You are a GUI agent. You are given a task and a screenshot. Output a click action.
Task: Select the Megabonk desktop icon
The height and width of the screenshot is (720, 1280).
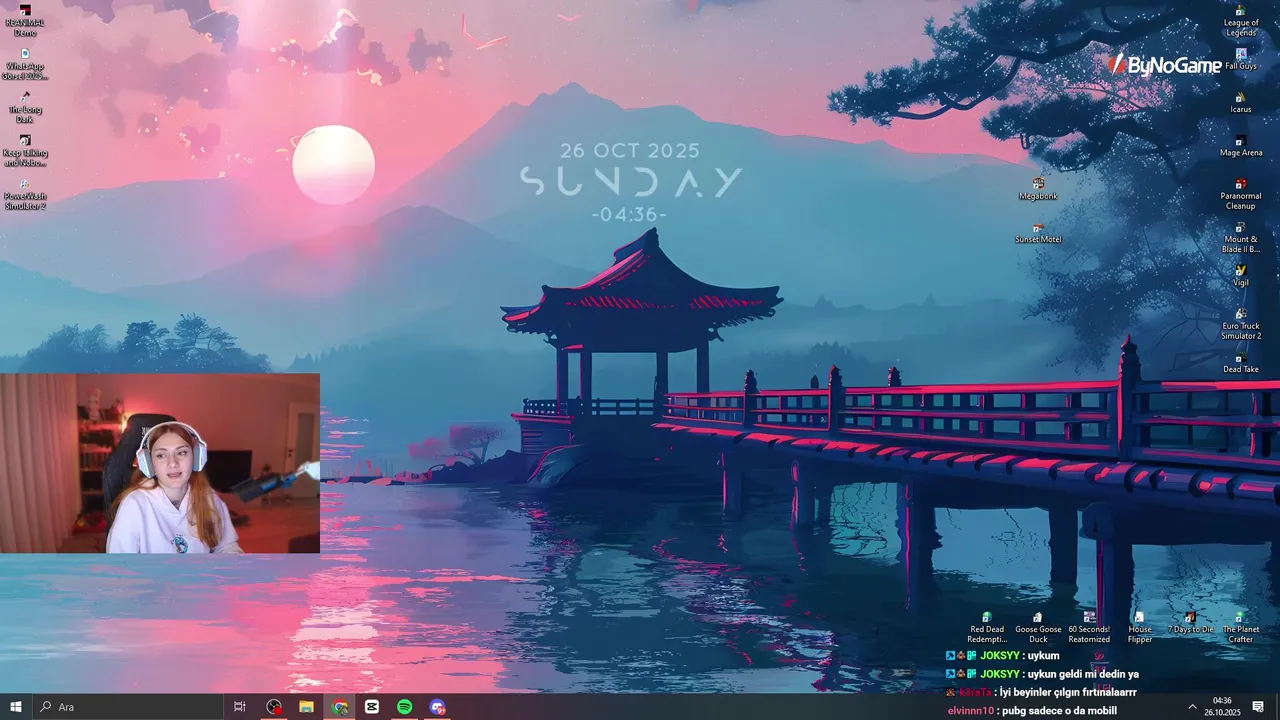(x=1038, y=189)
